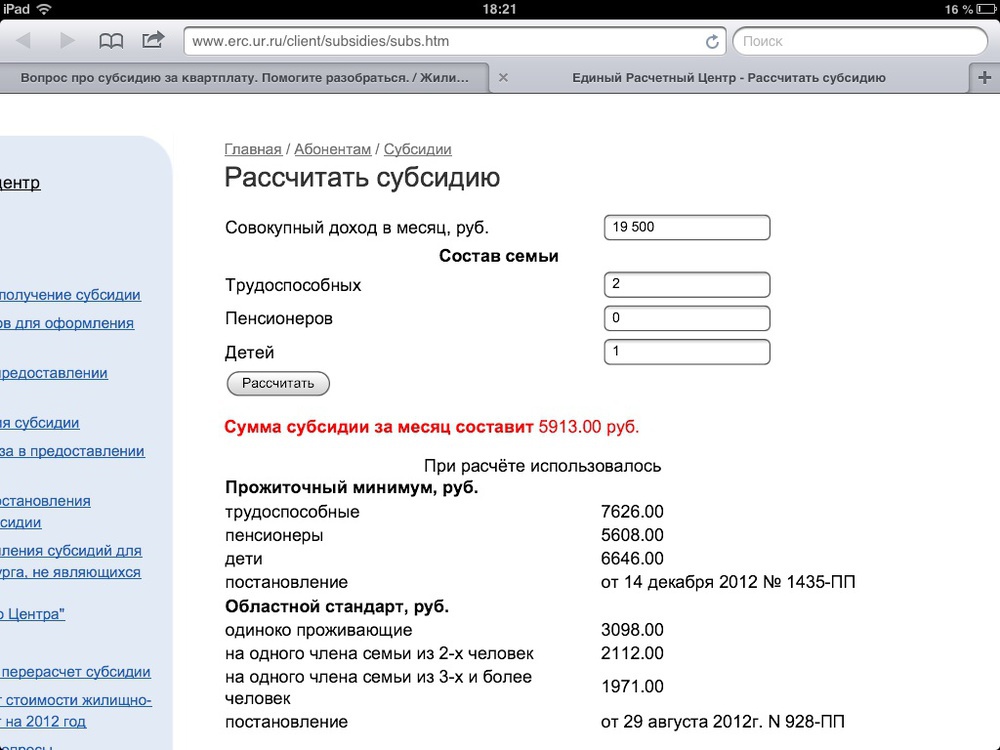Tap the clock showing 18:21
The width and height of the screenshot is (1000, 750).
[499, 9]
